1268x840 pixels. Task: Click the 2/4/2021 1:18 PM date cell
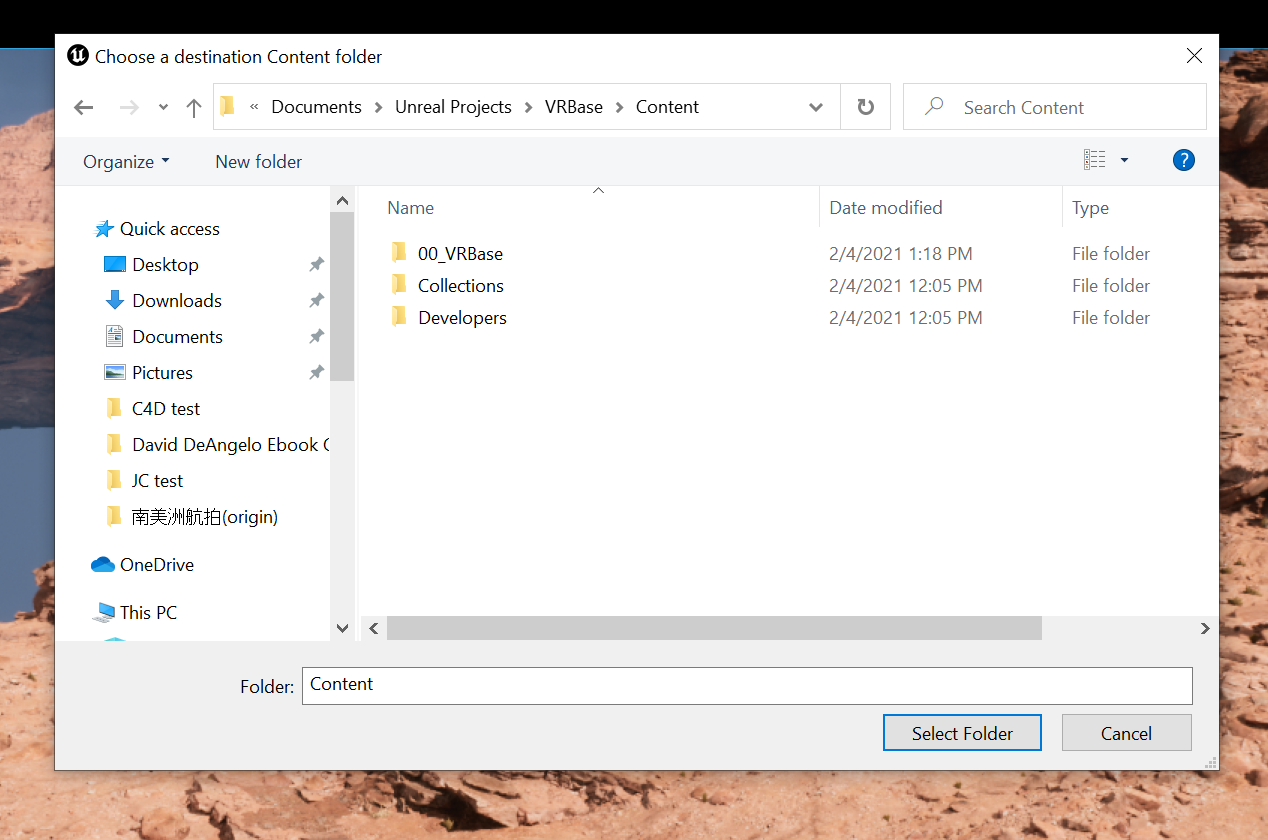click(x=901, y=254)
